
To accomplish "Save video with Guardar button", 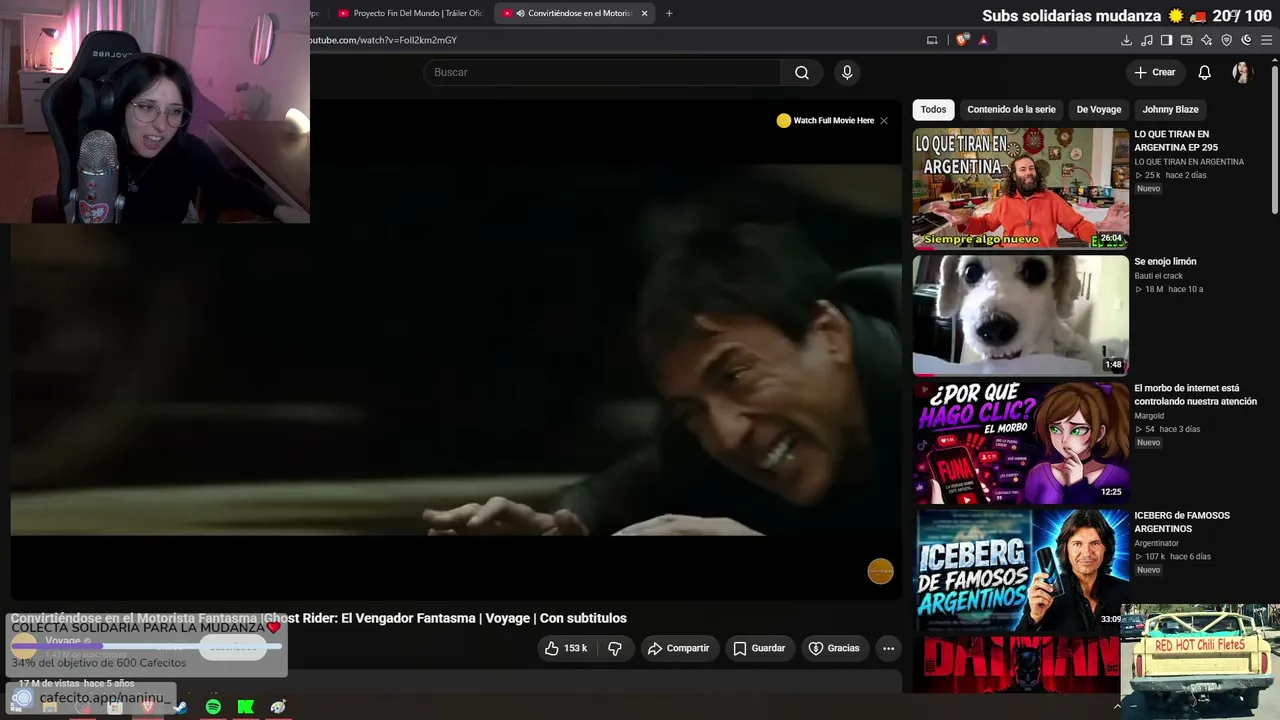I will click(x=759, y=648).
